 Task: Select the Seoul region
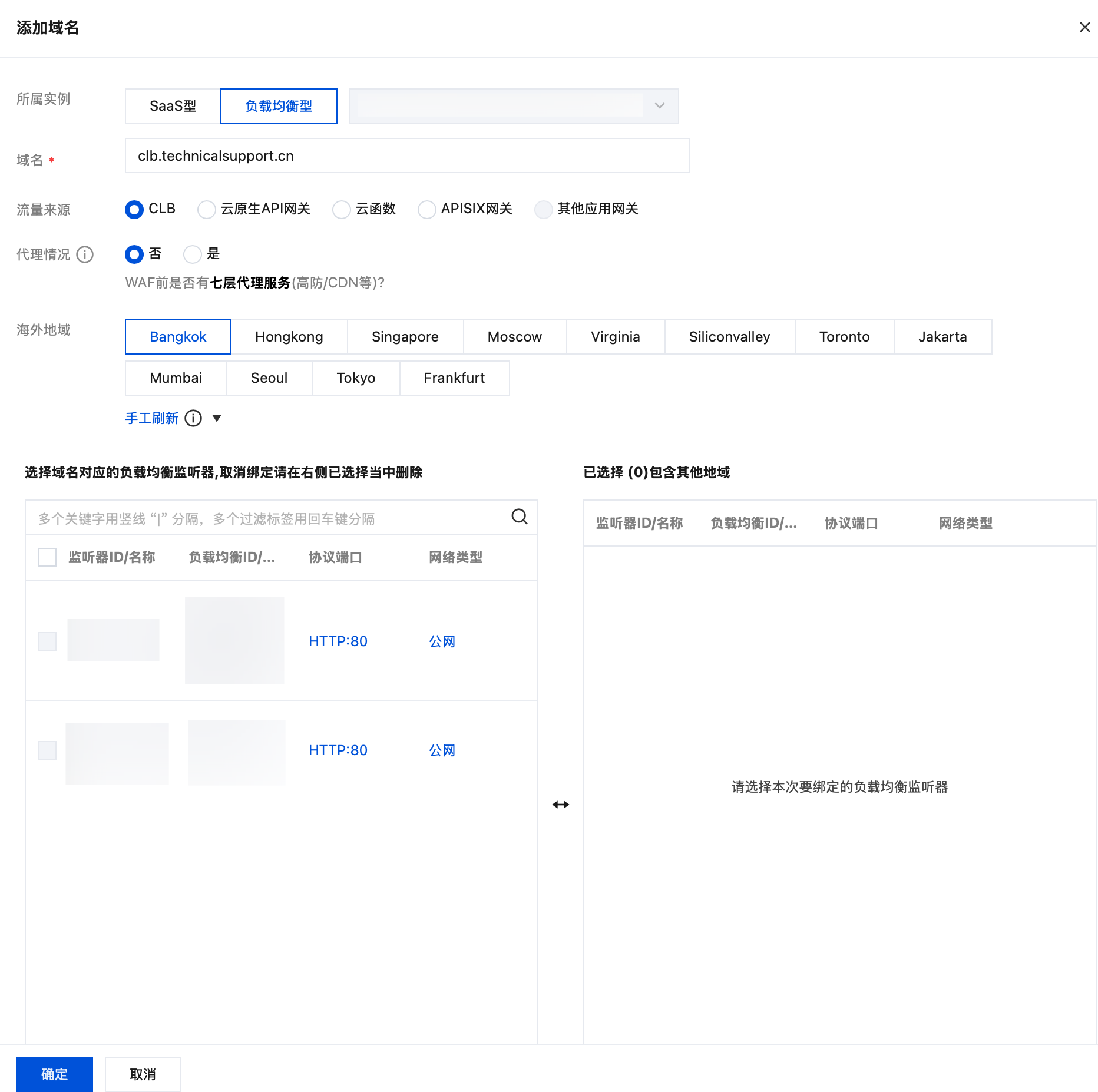269,378
